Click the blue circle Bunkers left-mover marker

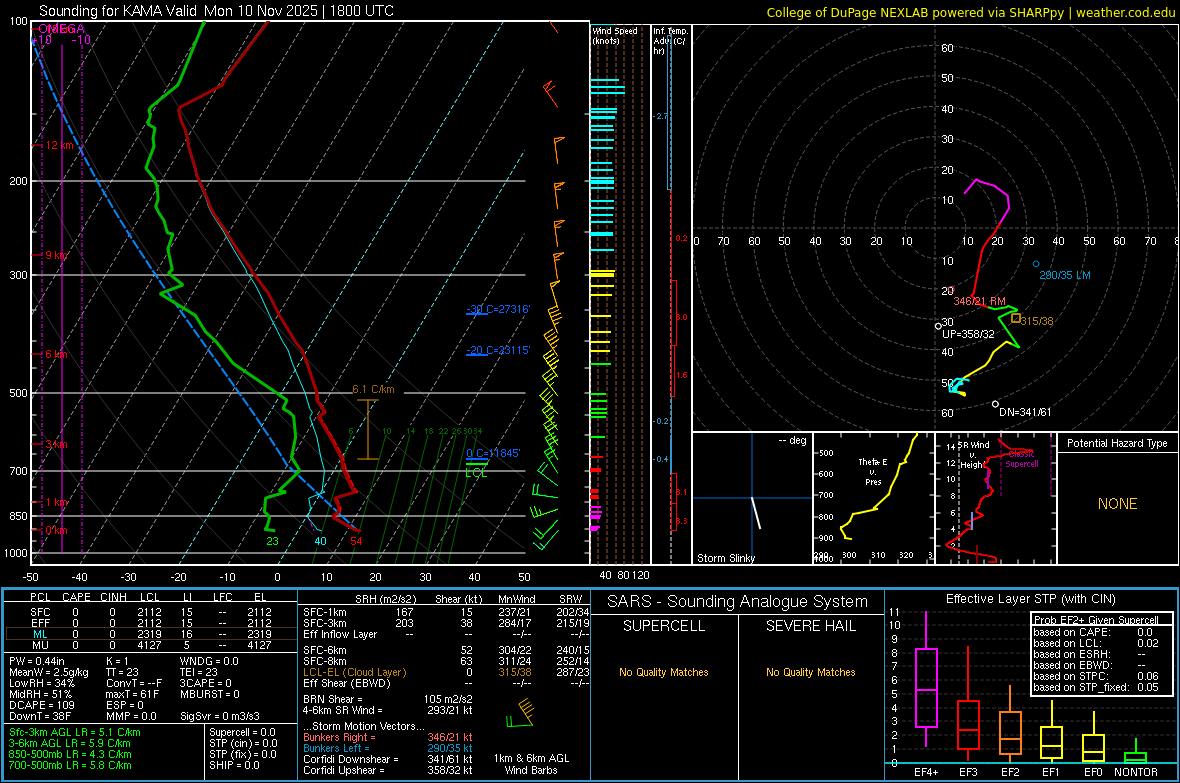(x=1036, y=264)
